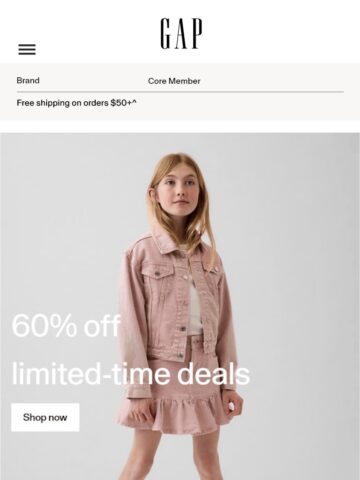View Free shipping on orders $50+ details
This screenshot has width=360, height=480.
76,103
